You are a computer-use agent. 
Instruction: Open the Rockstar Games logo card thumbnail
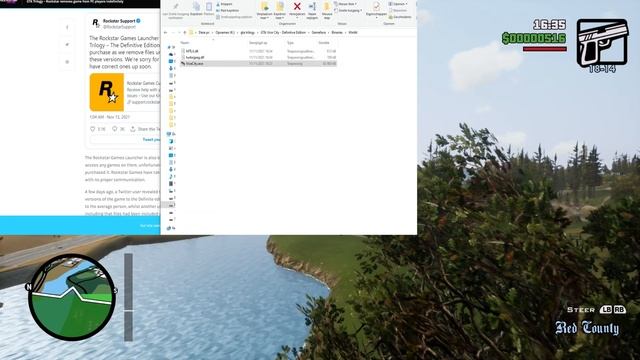pos(107,92)
